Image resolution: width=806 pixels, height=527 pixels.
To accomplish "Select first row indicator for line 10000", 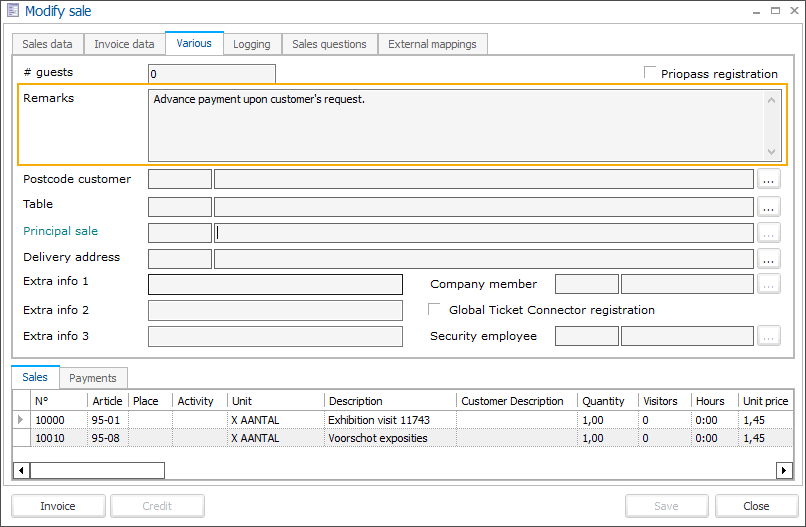I will pos(21,420).
